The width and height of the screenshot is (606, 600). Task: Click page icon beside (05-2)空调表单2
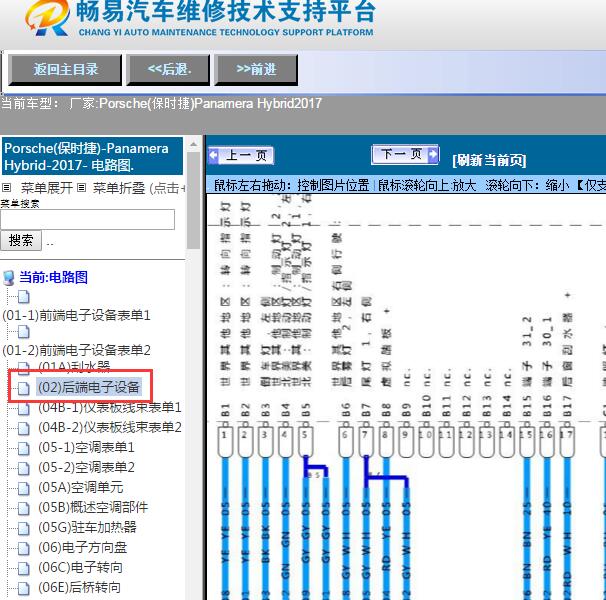coord(24,469)
